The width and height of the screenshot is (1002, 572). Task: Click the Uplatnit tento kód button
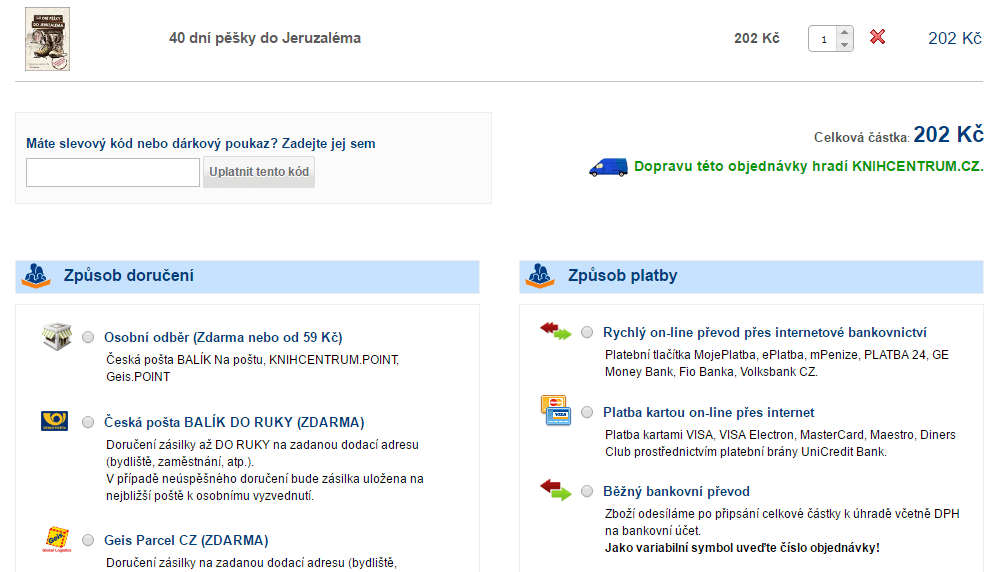259,172
